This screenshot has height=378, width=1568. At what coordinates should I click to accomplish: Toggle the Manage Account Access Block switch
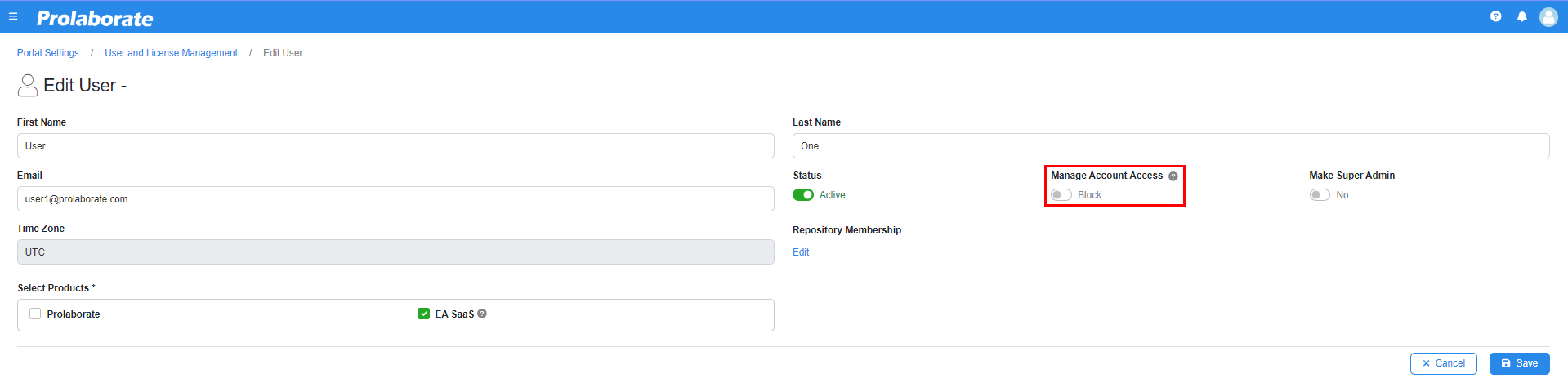1061,195
